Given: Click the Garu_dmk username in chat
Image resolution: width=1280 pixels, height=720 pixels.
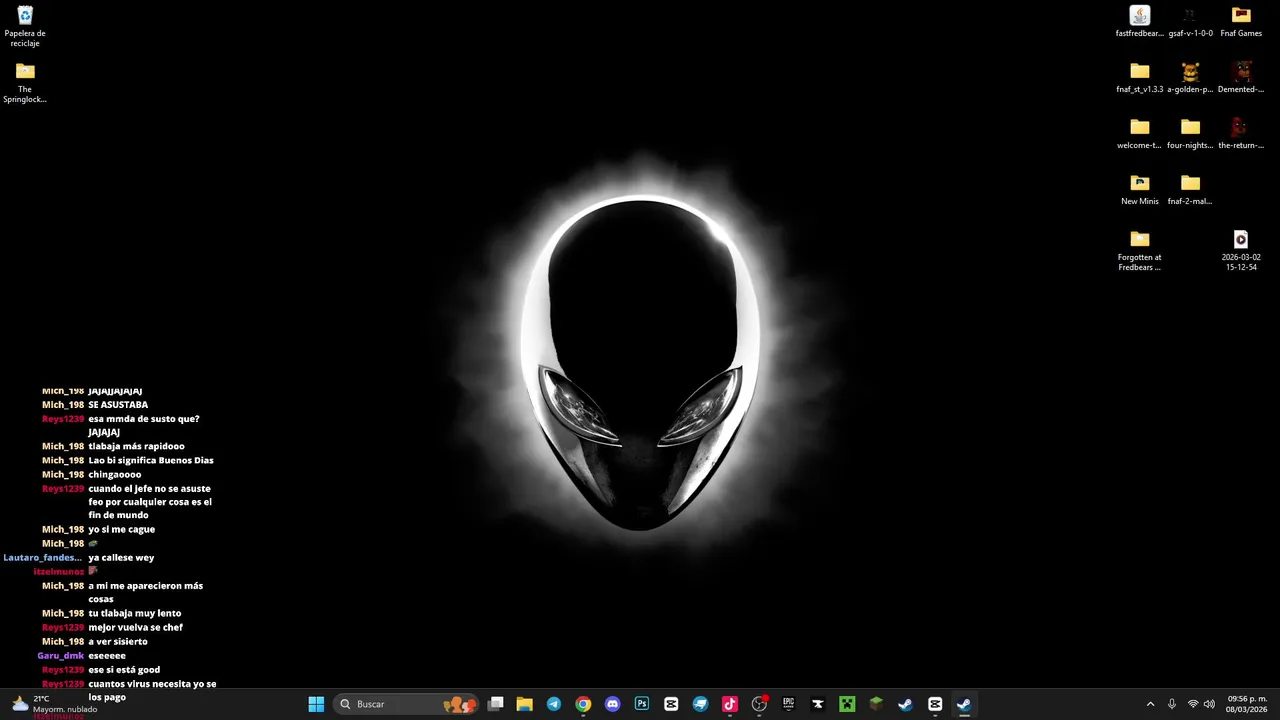Looking at the screenshot, I should click(x=61, y=655).
